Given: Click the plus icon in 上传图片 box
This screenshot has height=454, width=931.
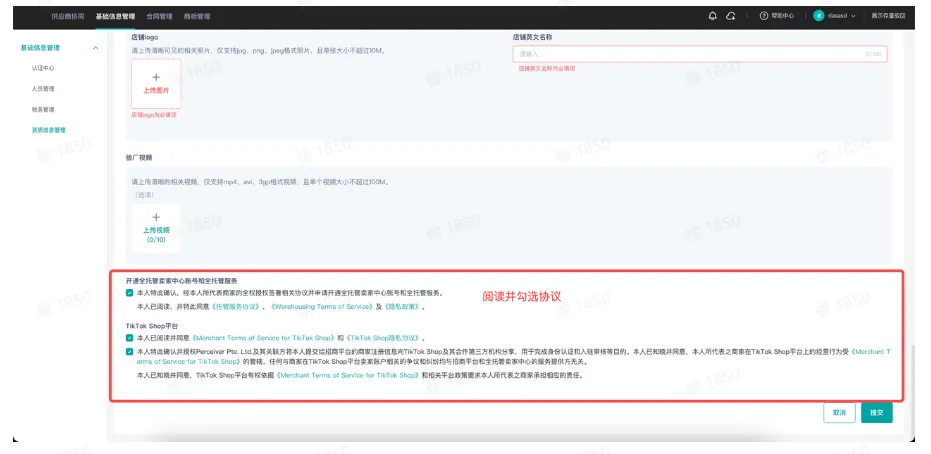Looking at the screenshot, I should [x=156, y=77].
